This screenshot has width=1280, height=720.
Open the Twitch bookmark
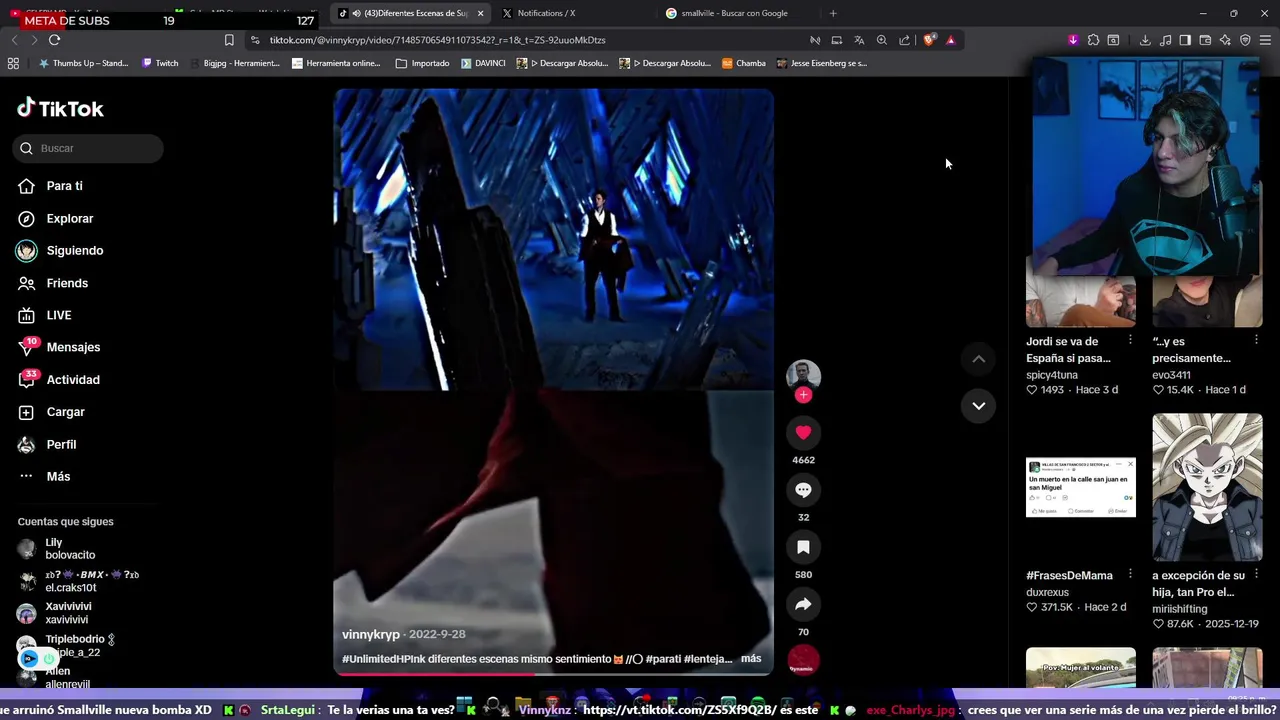[x=160, y=63]
